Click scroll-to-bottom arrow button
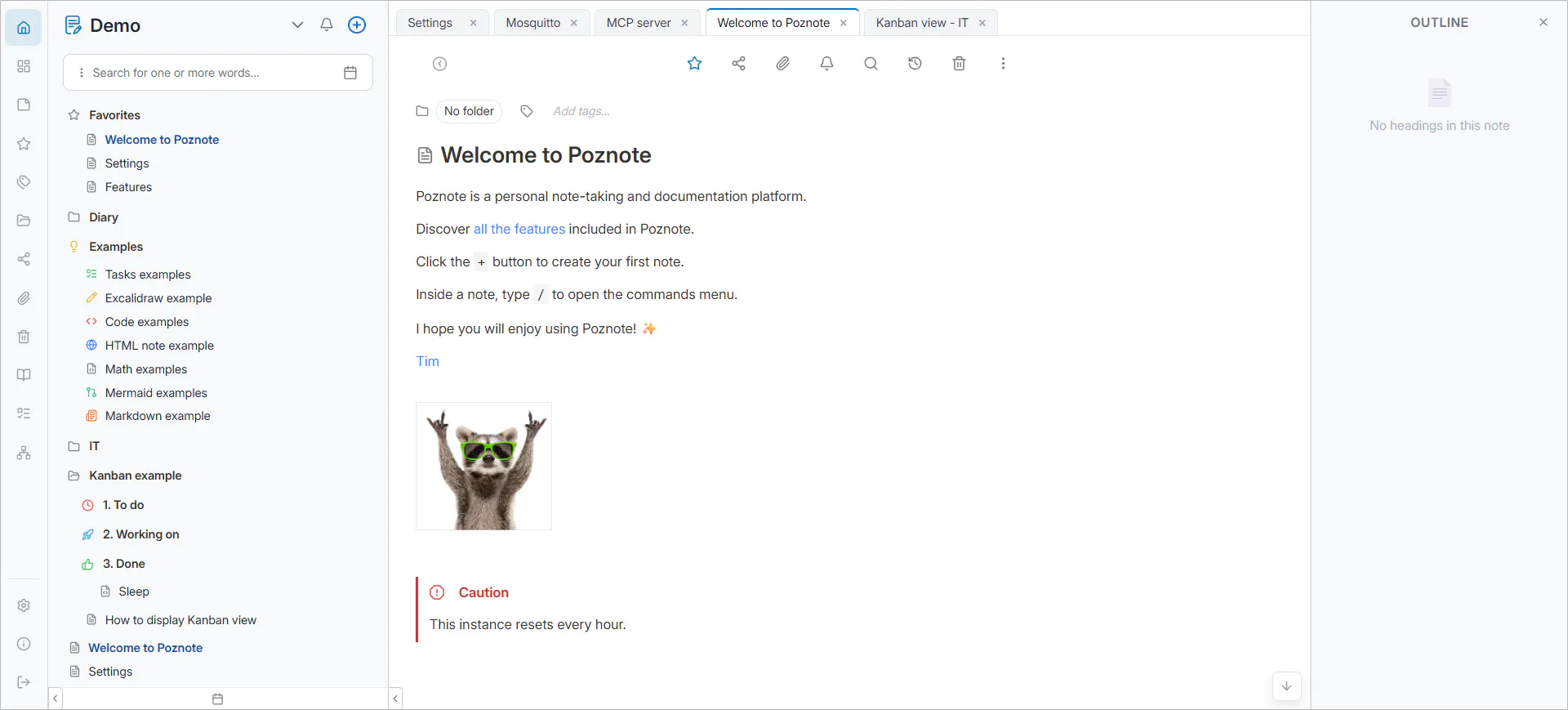Viewport: 1568px width, 710px height. tap(1286, 686)
